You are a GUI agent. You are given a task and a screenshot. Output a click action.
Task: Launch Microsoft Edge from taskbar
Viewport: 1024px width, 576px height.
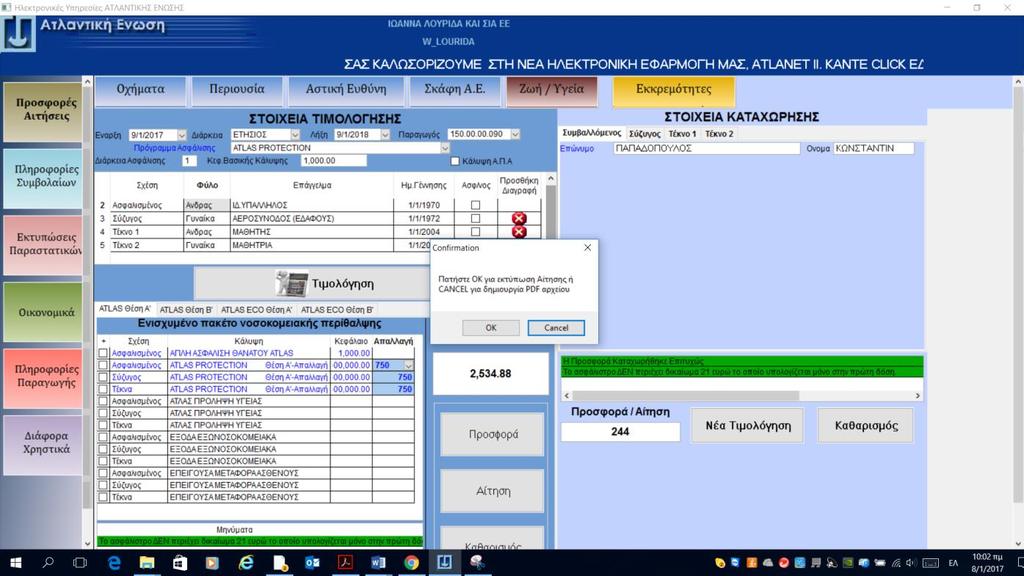[x=114, y=562]
